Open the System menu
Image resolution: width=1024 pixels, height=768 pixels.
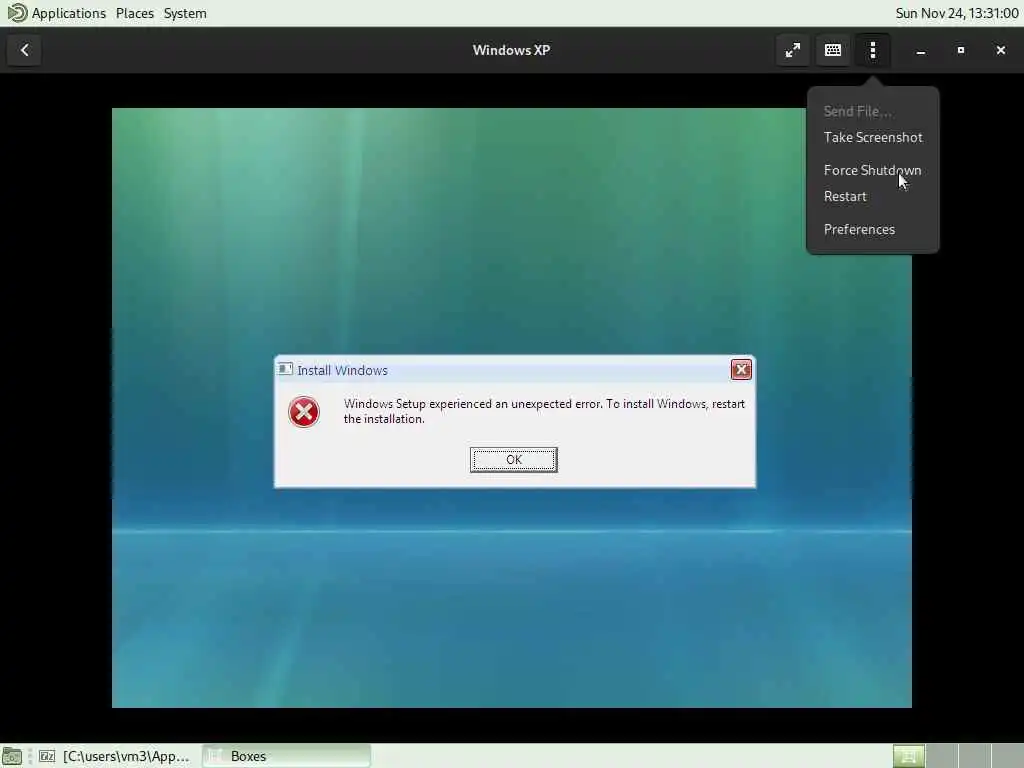[x=185, y=13]
